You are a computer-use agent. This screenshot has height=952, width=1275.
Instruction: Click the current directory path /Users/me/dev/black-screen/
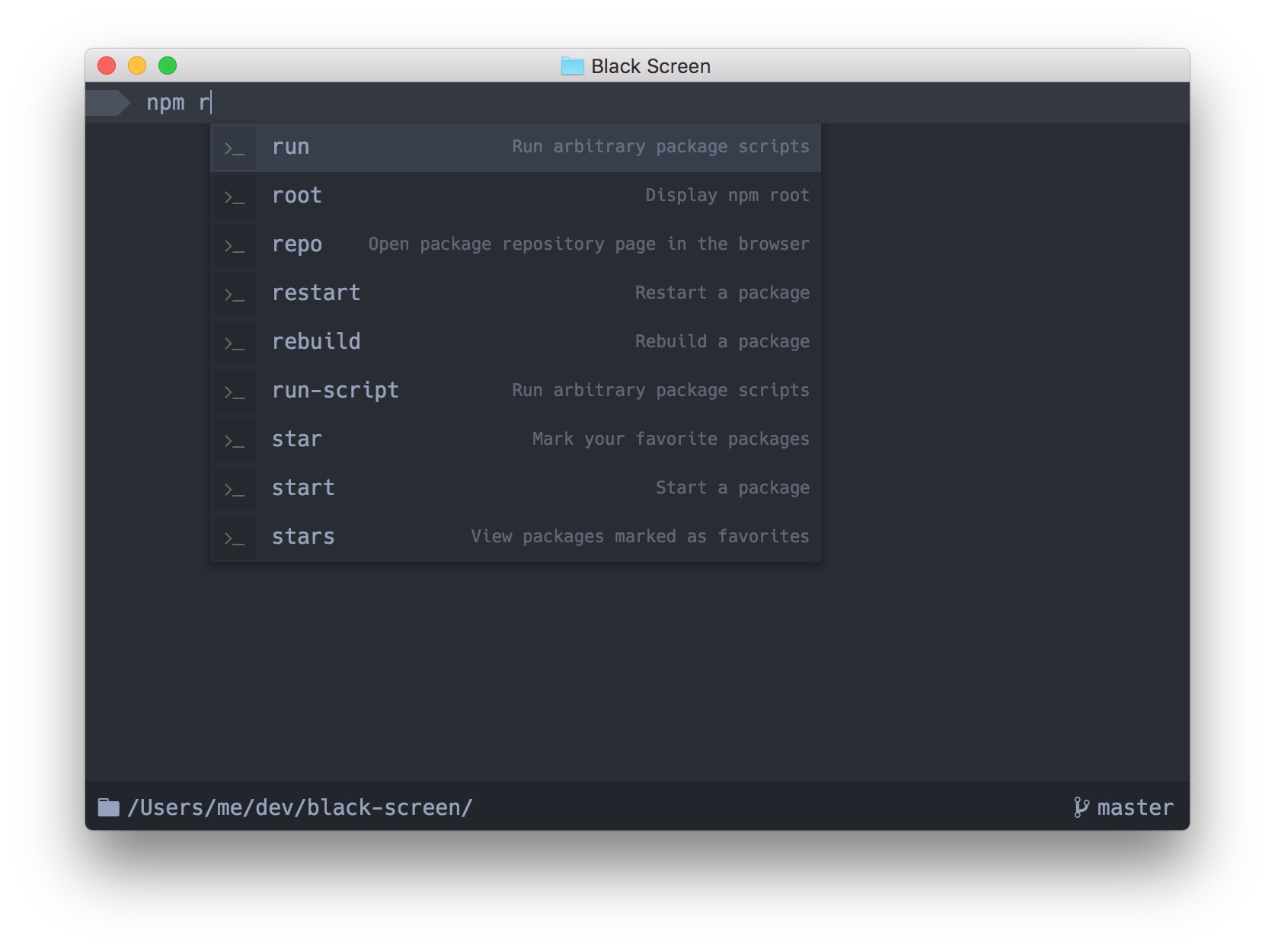[x=300, y=807]
